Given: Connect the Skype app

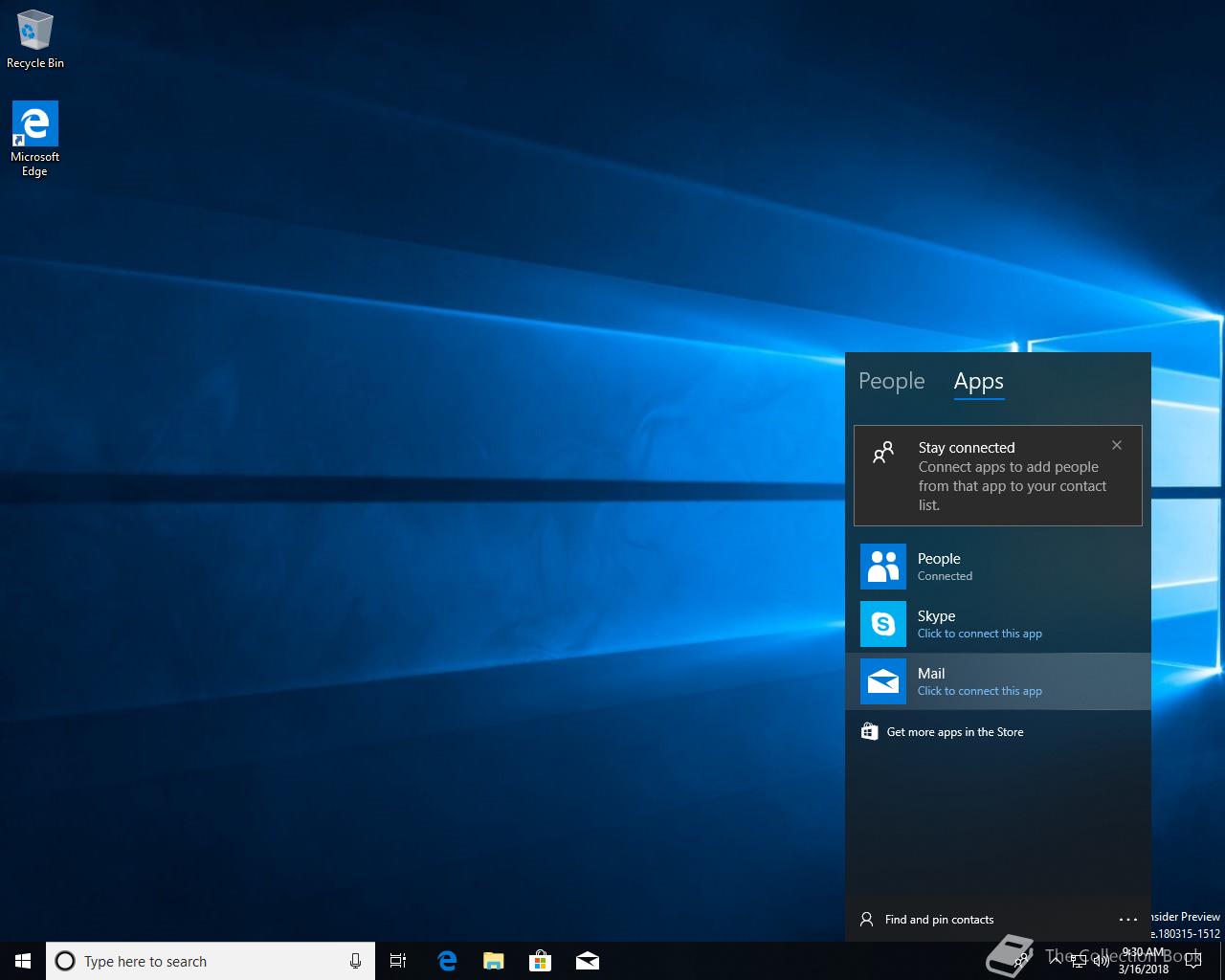Looking at the screenshot, I should tap(997, 624).
